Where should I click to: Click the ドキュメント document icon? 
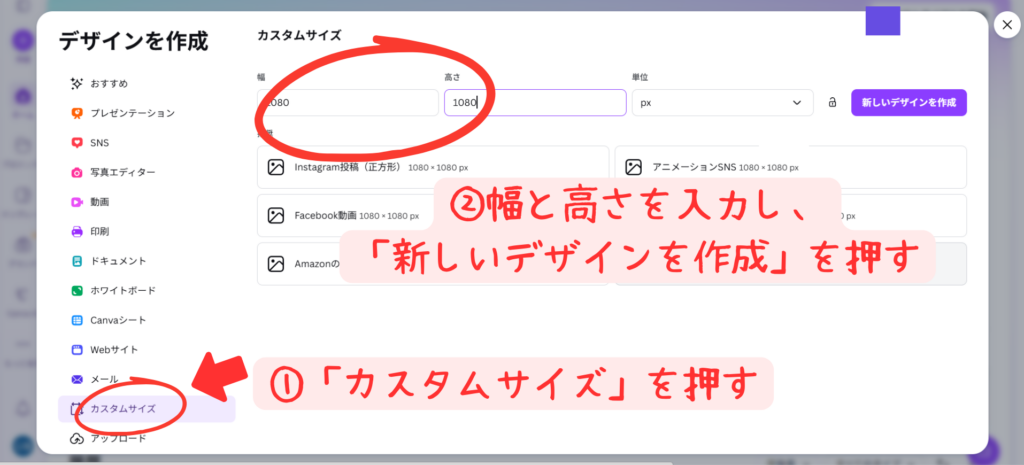click(77, 261)
